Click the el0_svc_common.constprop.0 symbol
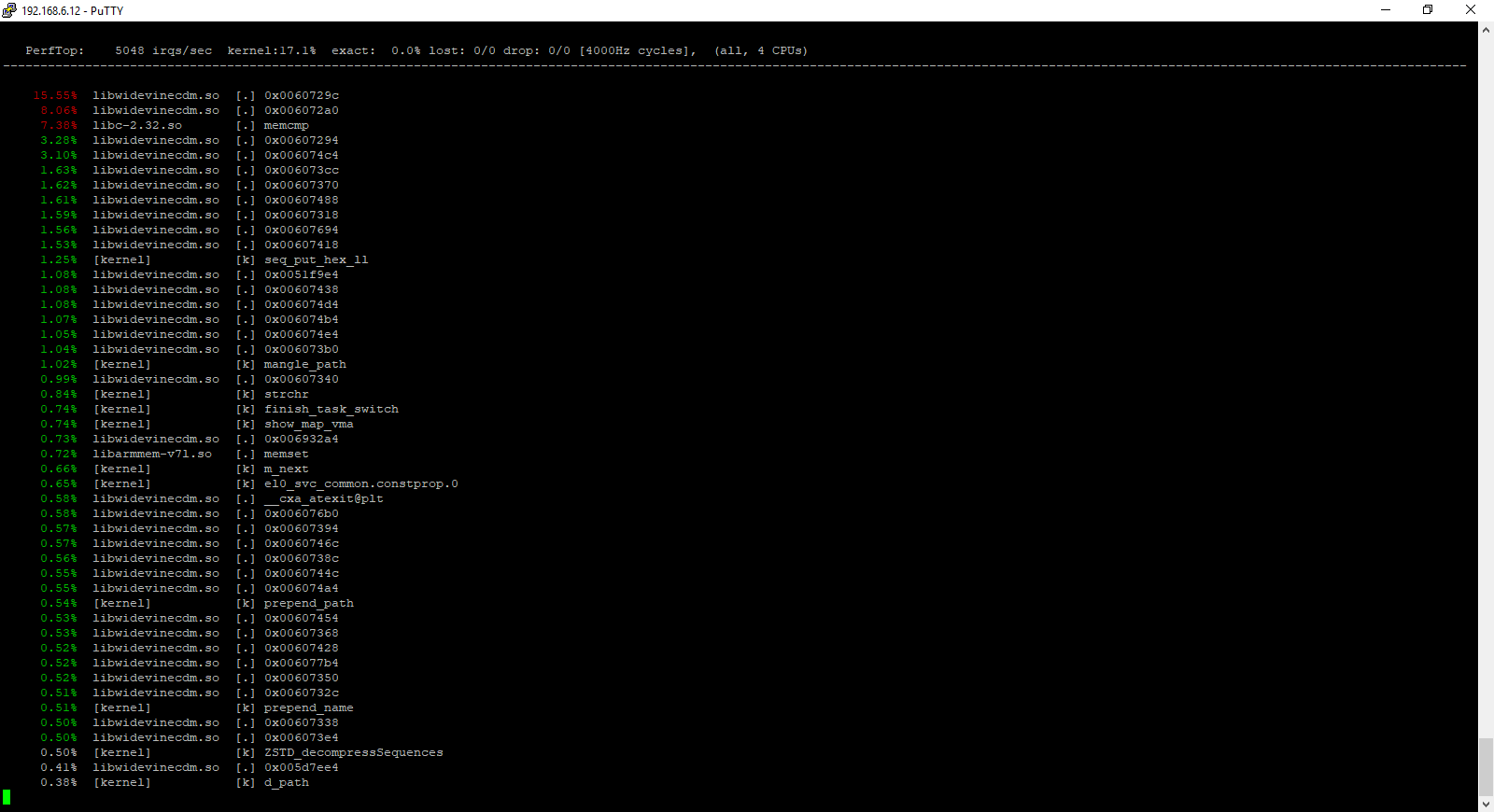Screen dimensions: 1494x812 pos(360,484)
